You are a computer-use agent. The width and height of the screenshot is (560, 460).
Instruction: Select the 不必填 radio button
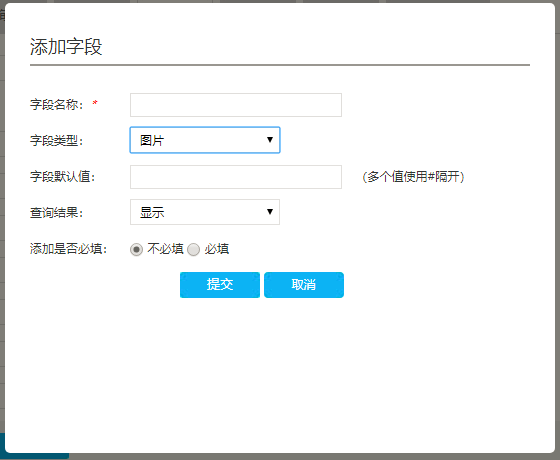click(x=136, y=249)
